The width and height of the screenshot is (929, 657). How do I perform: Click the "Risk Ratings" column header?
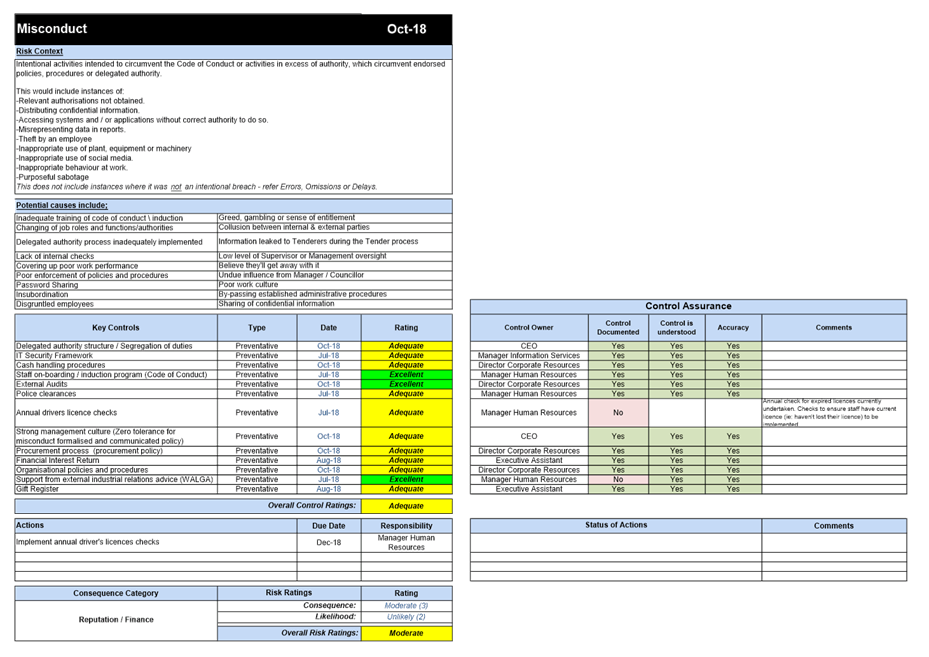(x=289, y=593)
